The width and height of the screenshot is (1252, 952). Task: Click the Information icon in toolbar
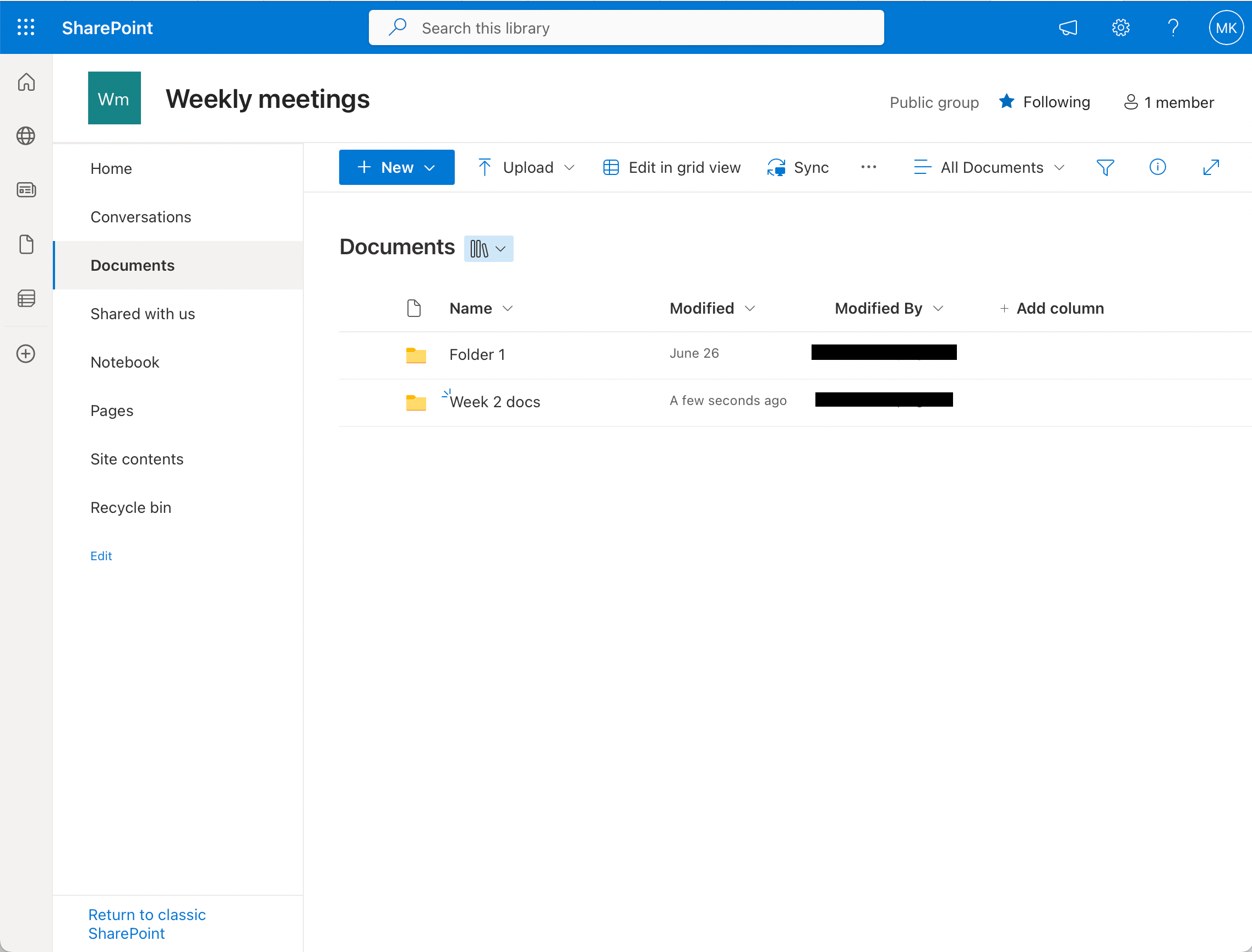point(1158,166)
